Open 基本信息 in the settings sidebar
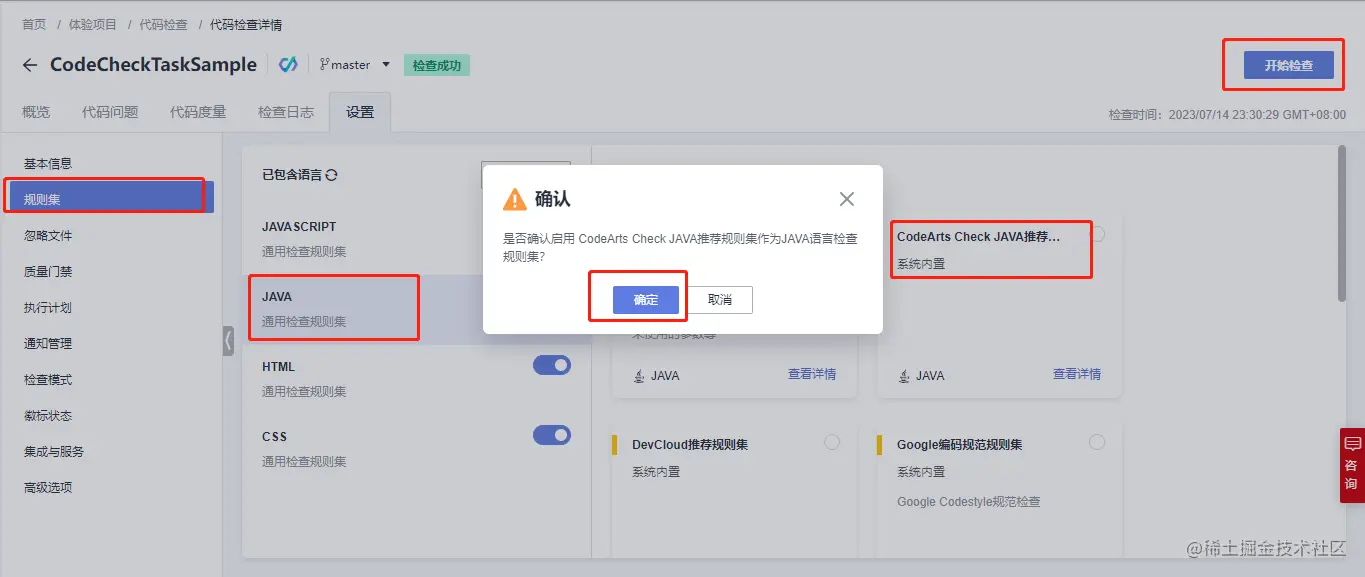This screenshot has width=1365, height=577. pyautogui.click(x=48, y=164)
